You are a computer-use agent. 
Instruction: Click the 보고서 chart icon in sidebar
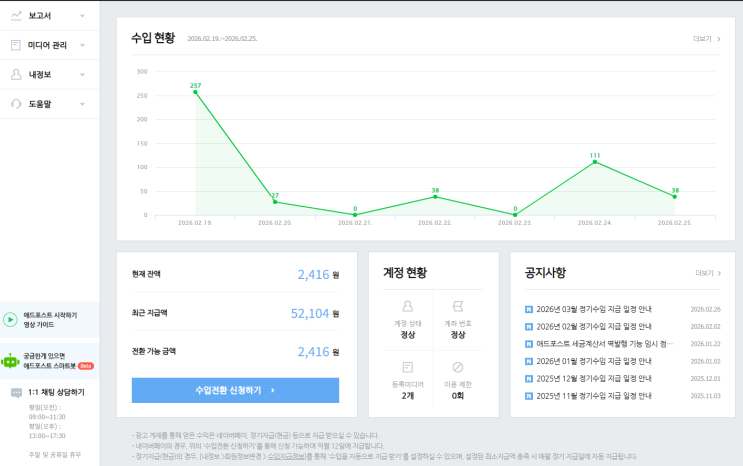tap(16, 15)
